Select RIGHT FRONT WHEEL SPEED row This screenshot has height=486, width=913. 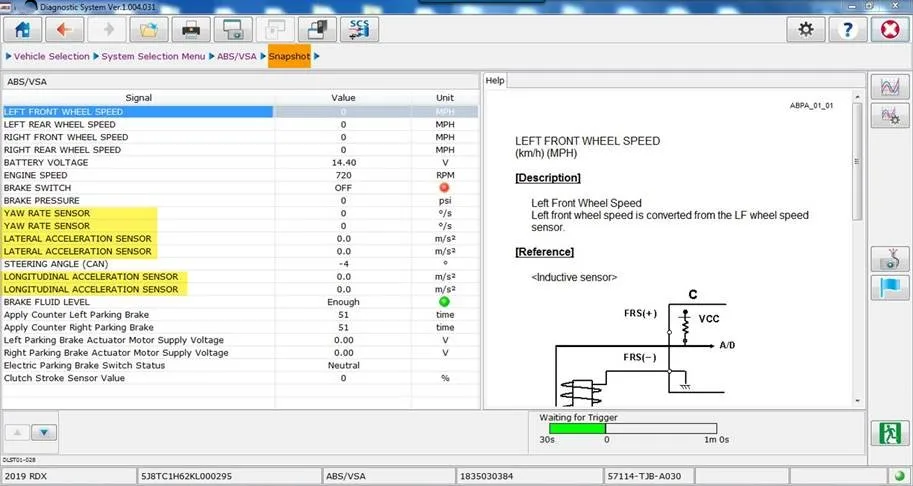point(240,137)
